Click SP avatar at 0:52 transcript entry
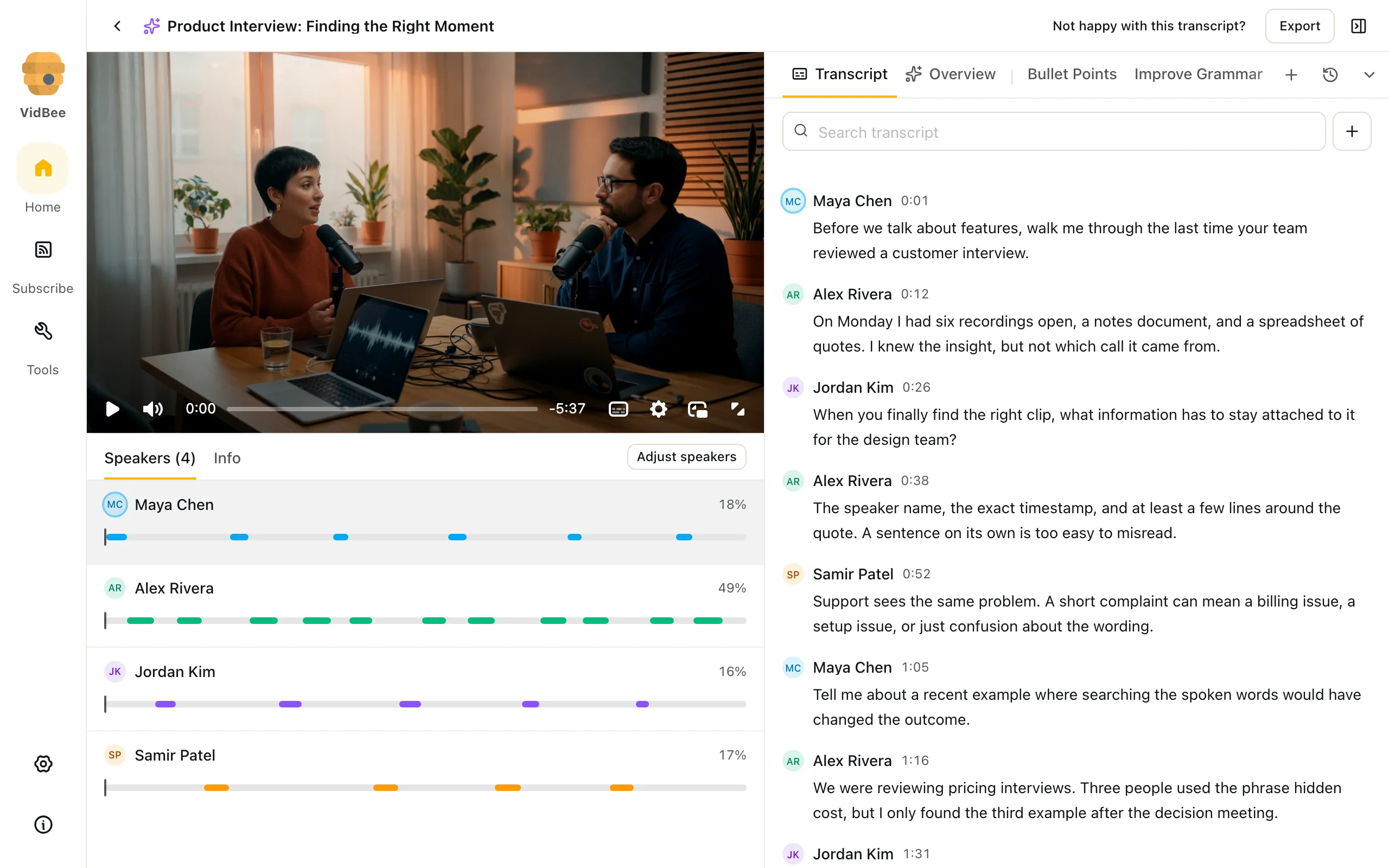 pos(793,574)
